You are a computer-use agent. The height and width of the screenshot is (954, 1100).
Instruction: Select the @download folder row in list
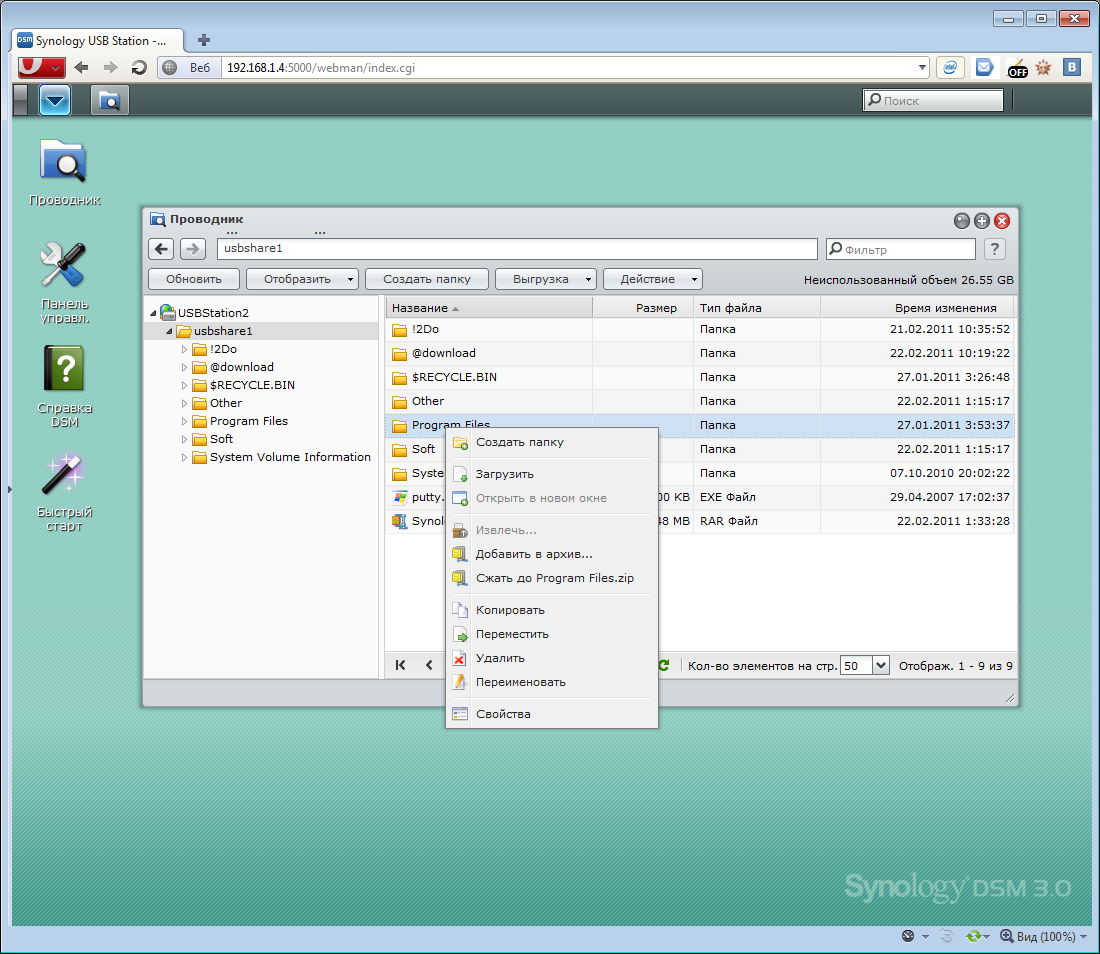point(699,354)
